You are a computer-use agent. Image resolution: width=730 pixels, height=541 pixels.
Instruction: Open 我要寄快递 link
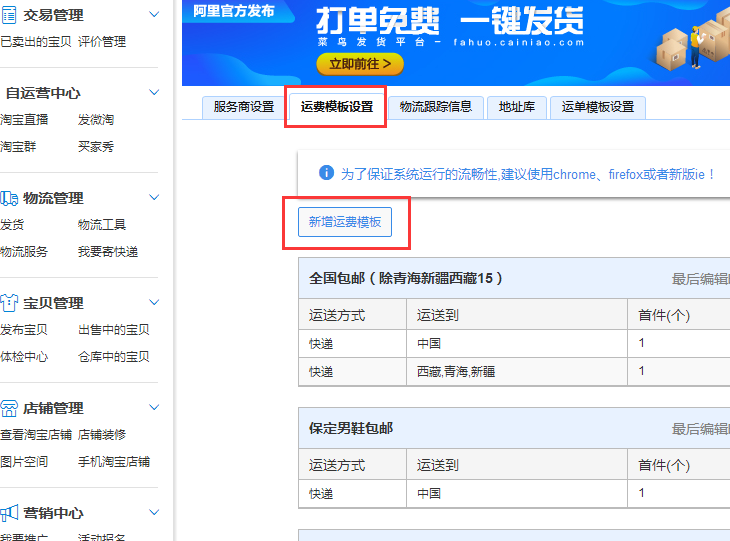click(108, 252)
